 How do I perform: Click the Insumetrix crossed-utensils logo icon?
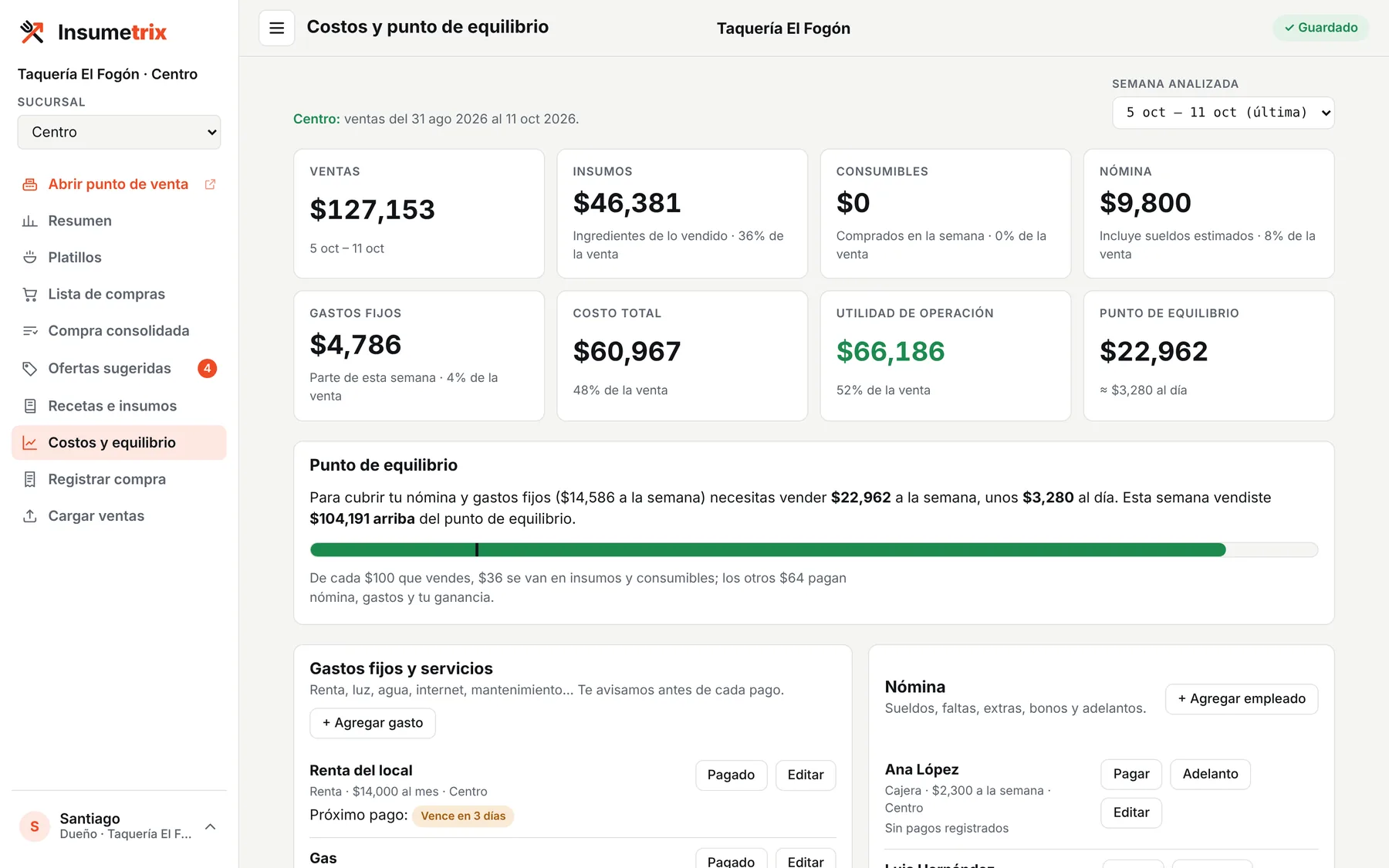pyautogui.click(x=32, y=32)
